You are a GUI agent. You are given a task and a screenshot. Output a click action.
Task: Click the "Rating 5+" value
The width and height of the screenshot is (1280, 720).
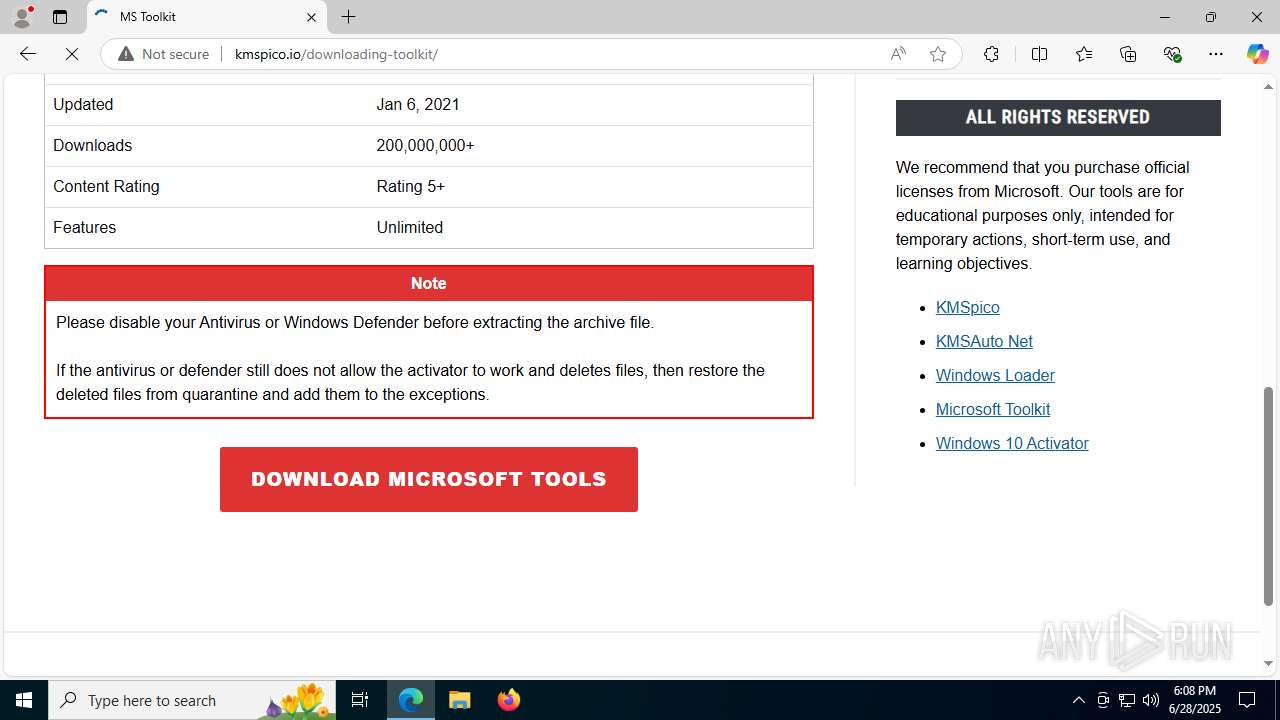coord(410,186)
